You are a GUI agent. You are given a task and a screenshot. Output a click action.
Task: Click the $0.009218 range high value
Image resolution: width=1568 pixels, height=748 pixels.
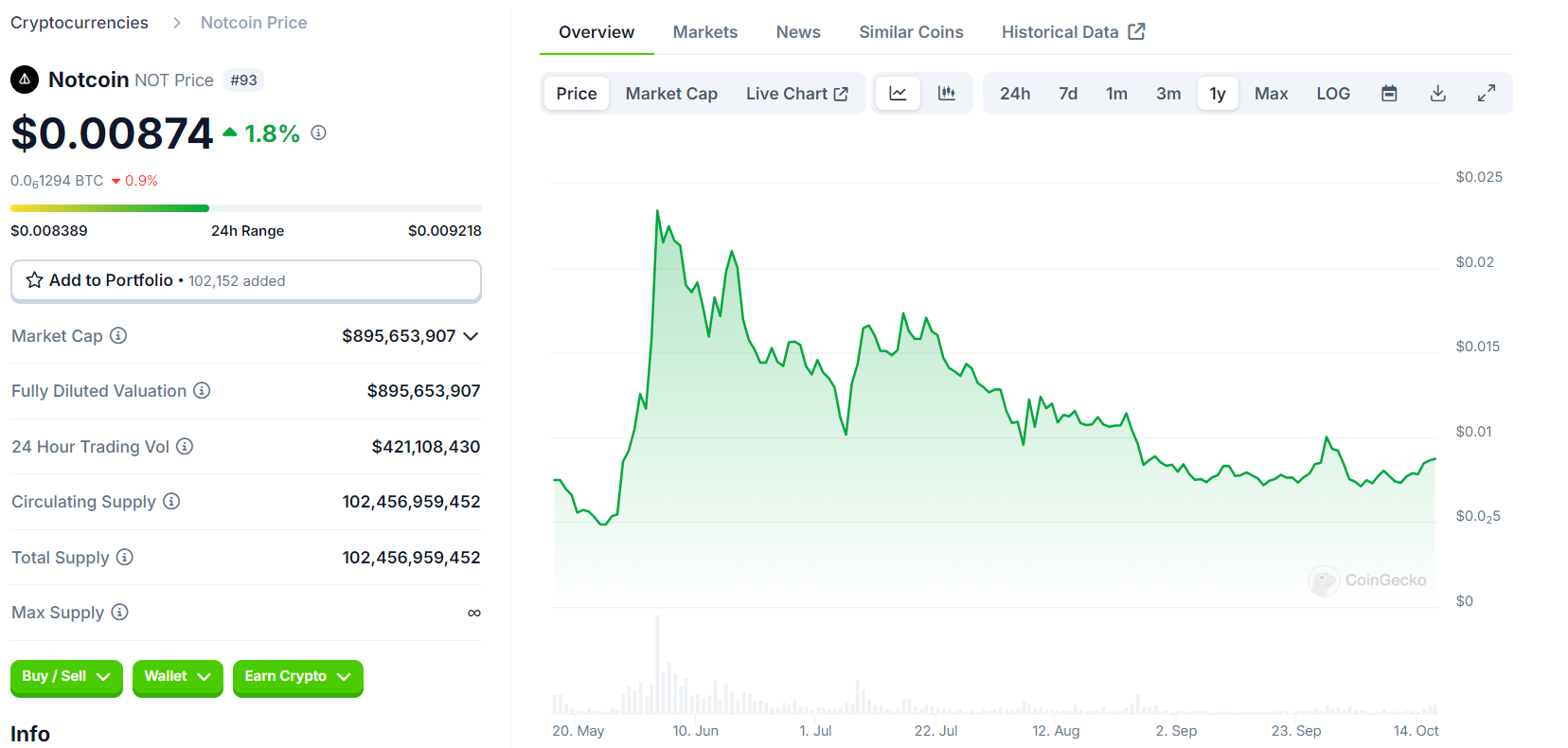point(445,231)
